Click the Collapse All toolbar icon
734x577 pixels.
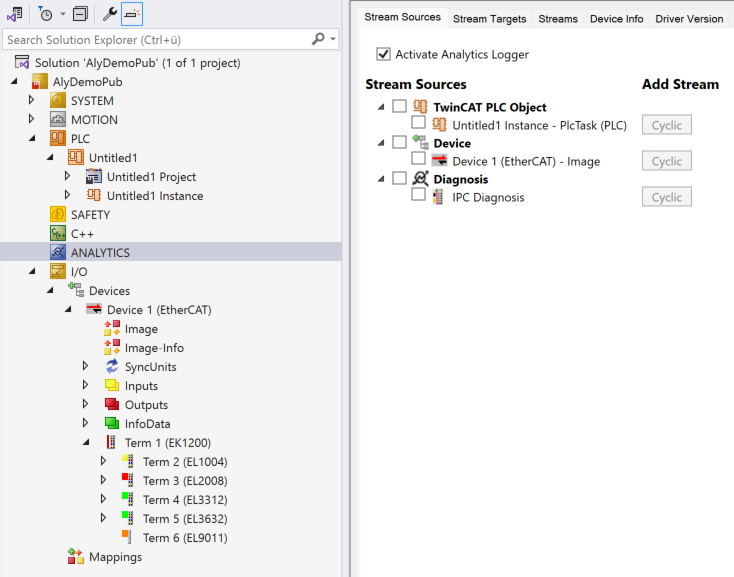[81, 14]
